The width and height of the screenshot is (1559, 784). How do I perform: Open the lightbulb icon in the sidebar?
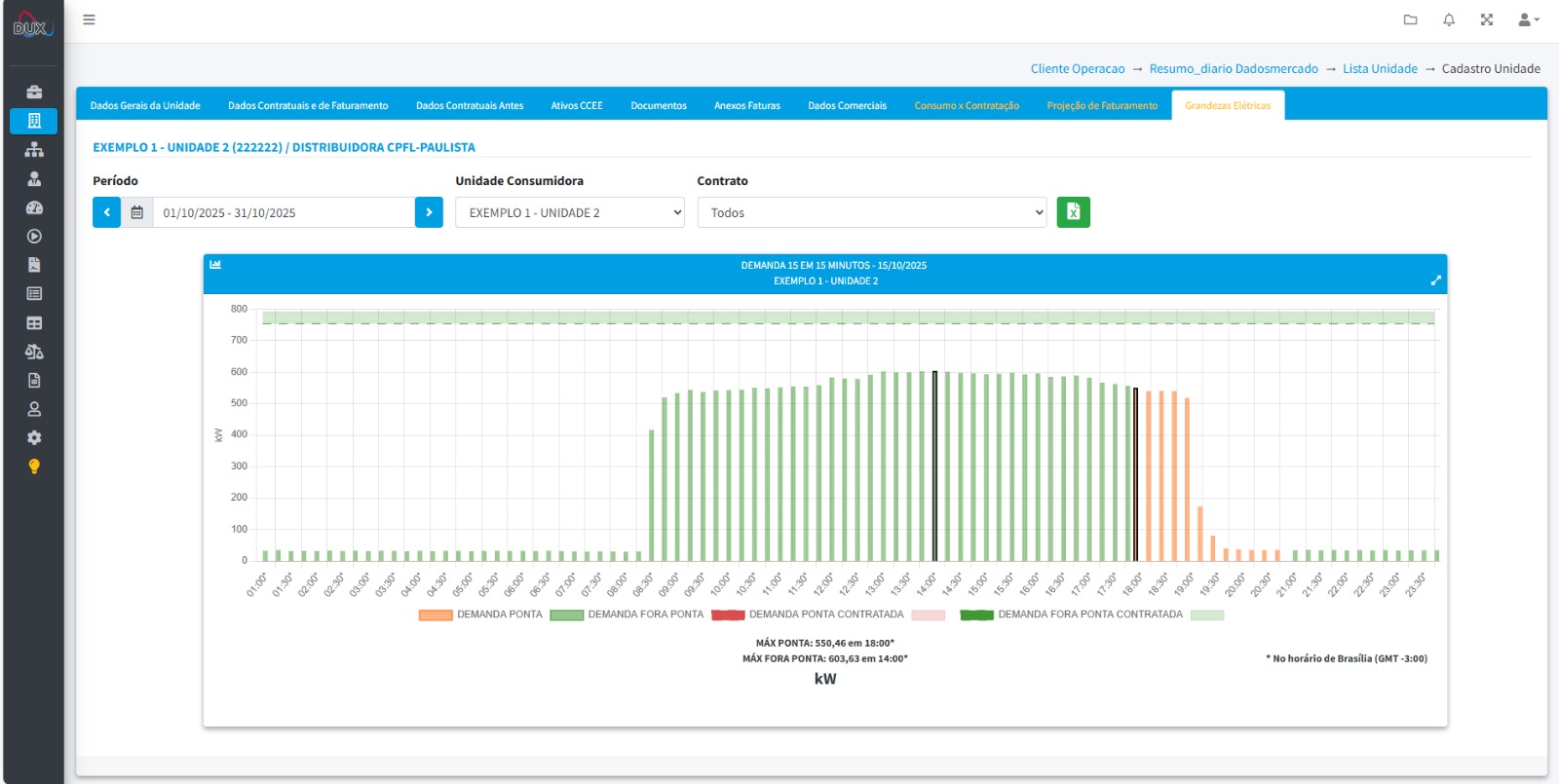tap(34, 467)
